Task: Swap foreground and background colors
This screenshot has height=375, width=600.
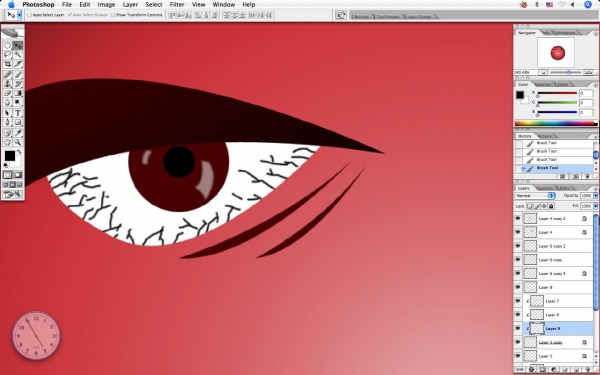Action: [19, 152]
